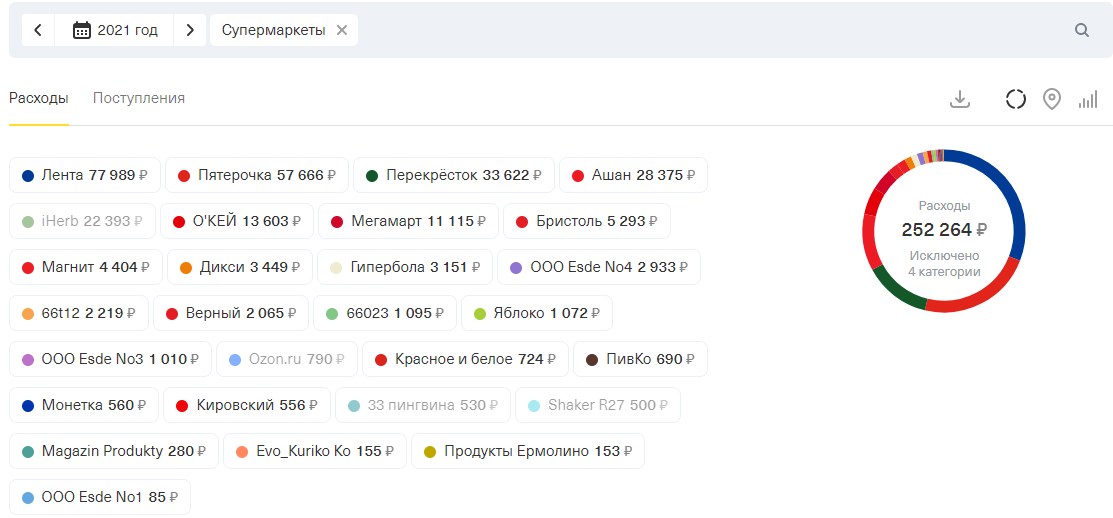1113x518 pixels.
Task: Toggle the Пятерочка 57 666 ₽ chip
Action: point(257,175)
